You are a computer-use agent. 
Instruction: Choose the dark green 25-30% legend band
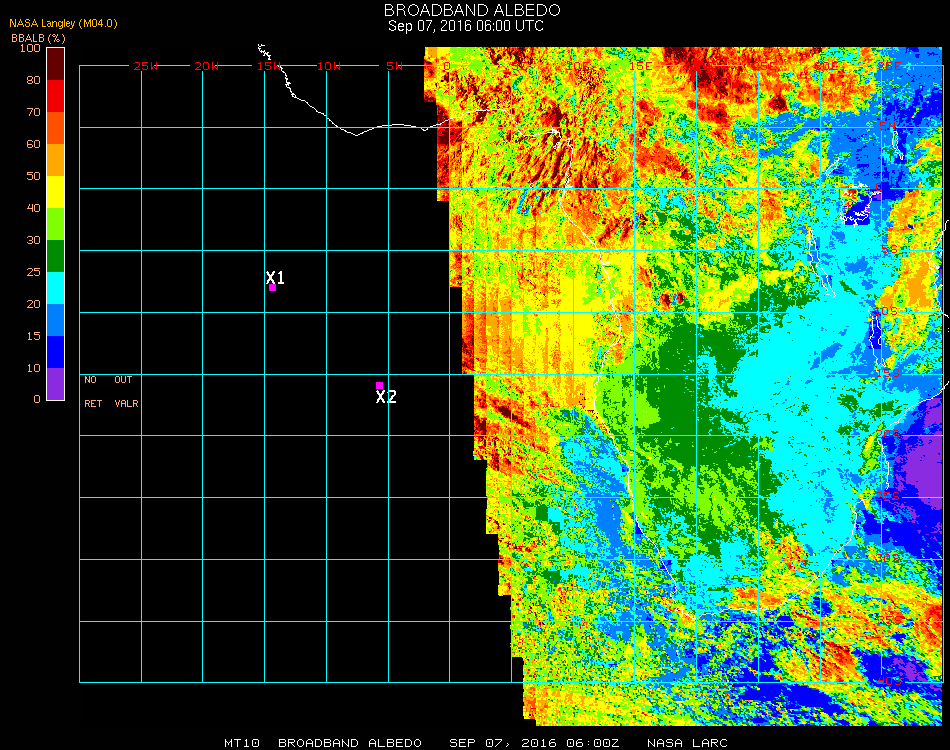click(55, 256)
